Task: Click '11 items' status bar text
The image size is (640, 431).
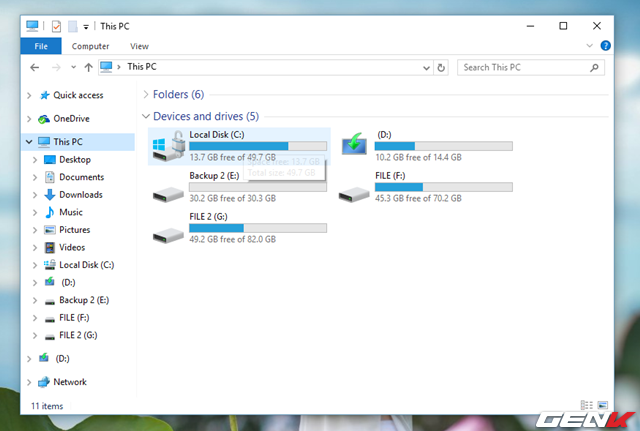Action: [x=47, y=406]
